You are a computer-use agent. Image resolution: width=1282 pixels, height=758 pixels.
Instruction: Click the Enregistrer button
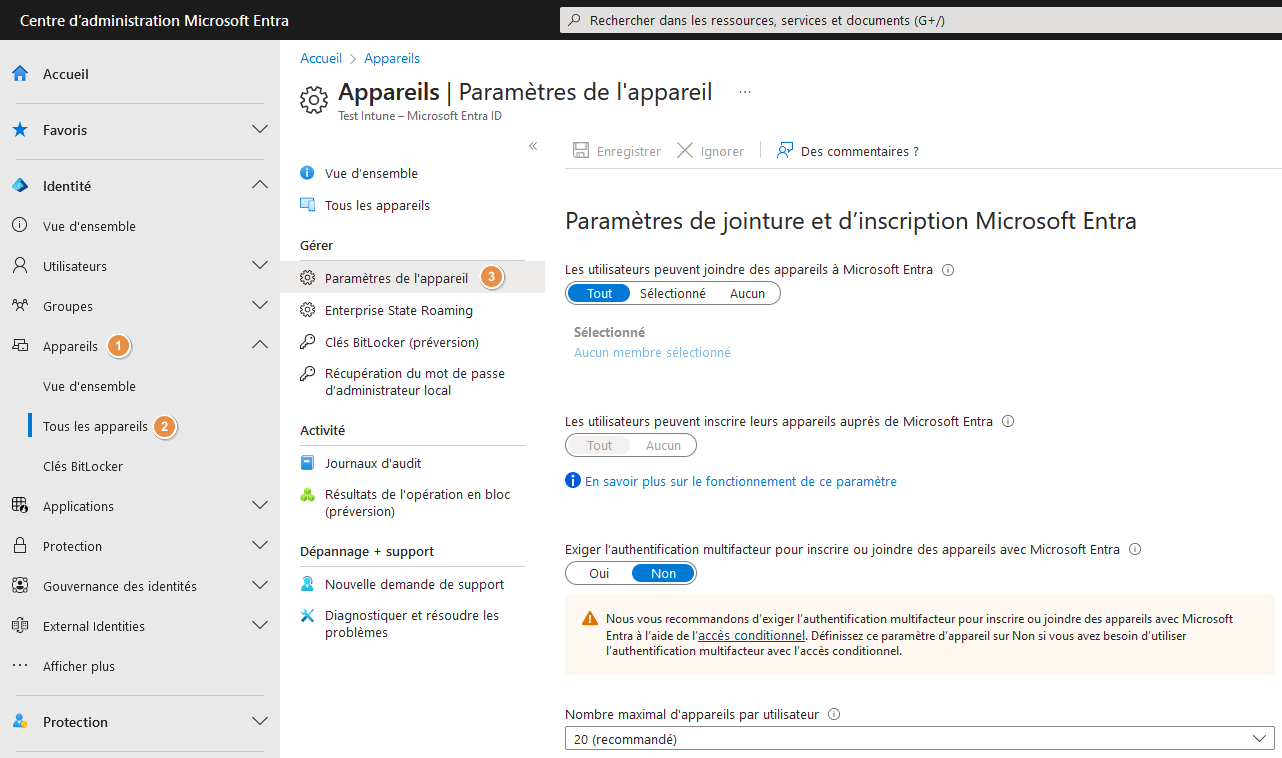[x=617, y=151]
